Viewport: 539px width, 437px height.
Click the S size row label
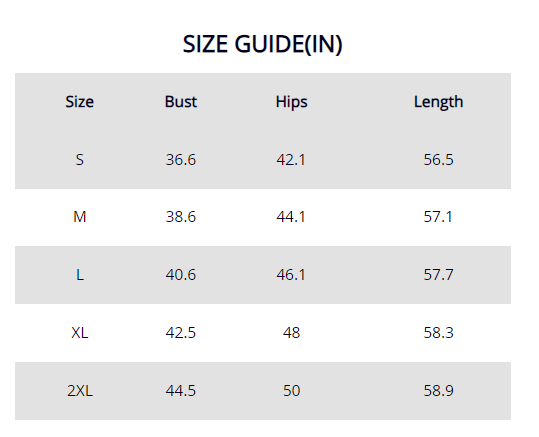pos(80,160)
